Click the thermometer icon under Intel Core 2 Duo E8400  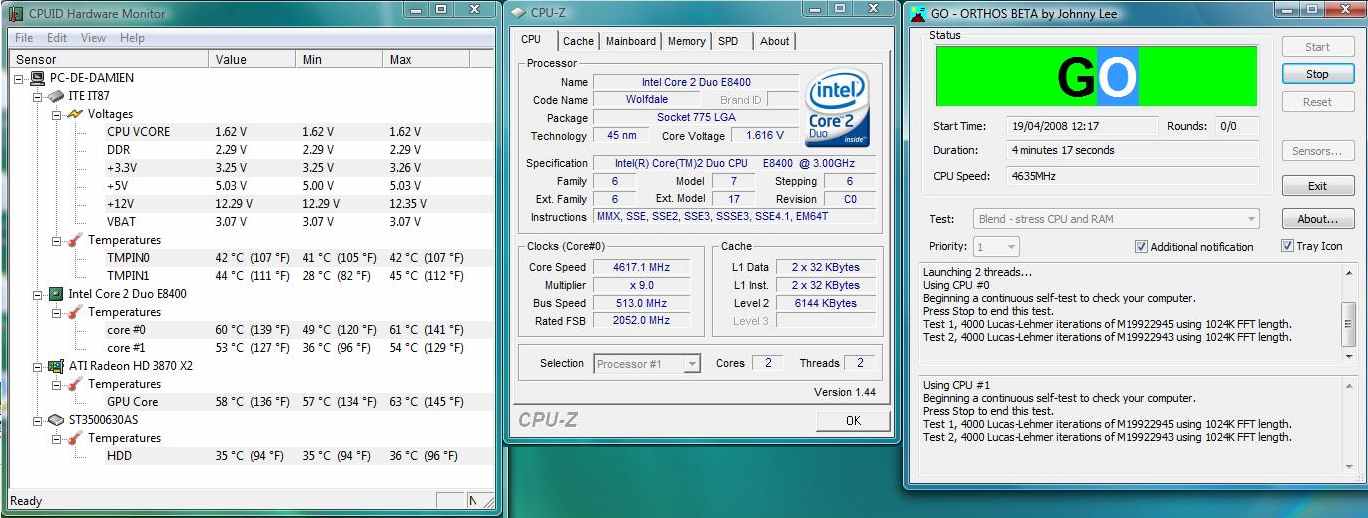point(75,312)
